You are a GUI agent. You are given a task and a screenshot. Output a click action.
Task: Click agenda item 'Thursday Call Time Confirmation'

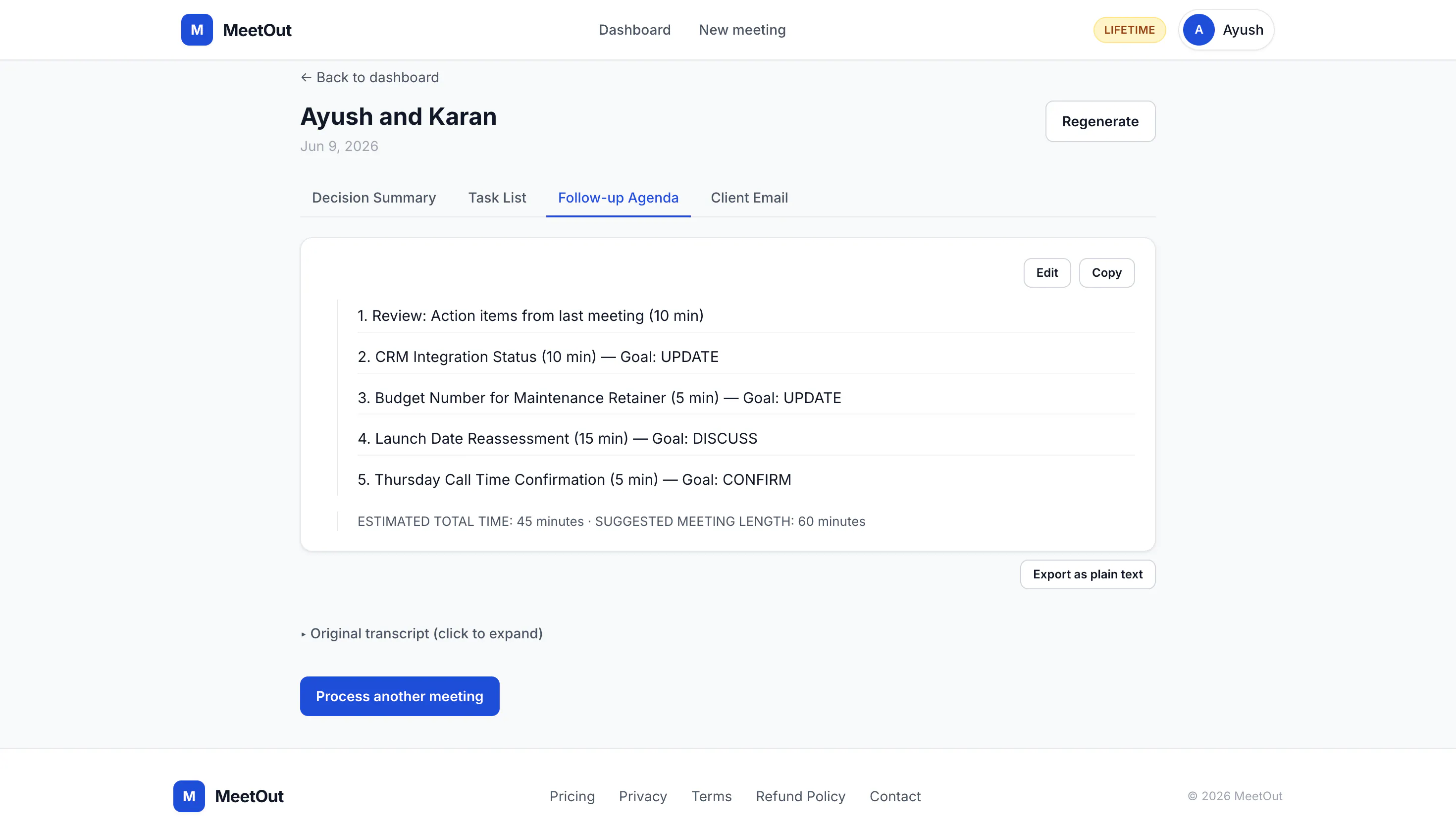coord(746,479)
